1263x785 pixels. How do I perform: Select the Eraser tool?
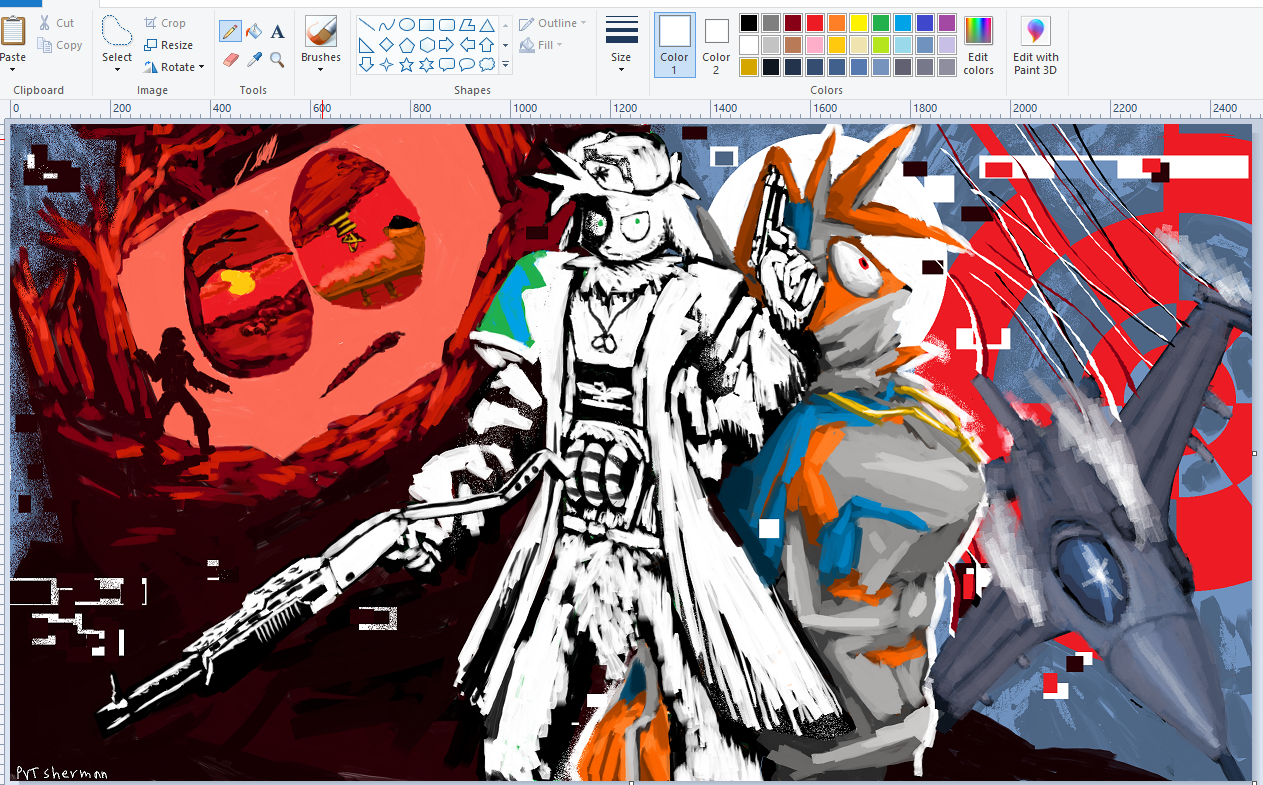(x=230, y=60)
